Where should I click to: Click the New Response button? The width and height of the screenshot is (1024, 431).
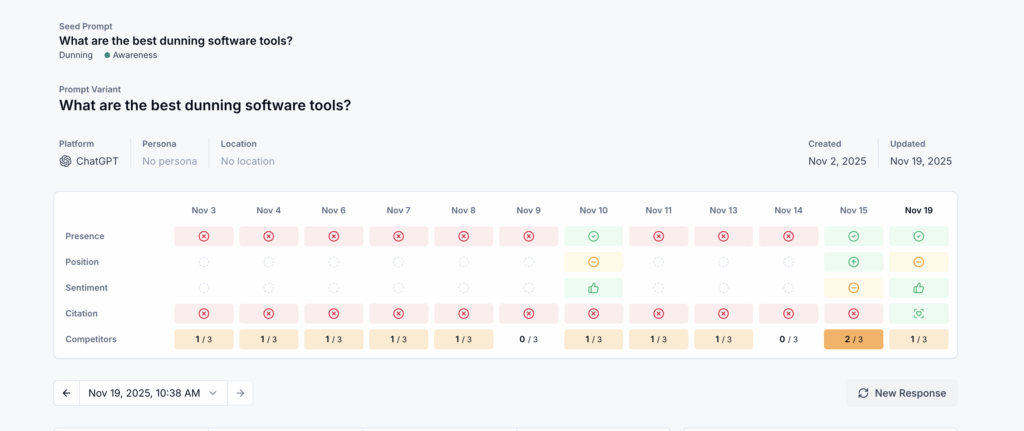click(x=901, y=393)
